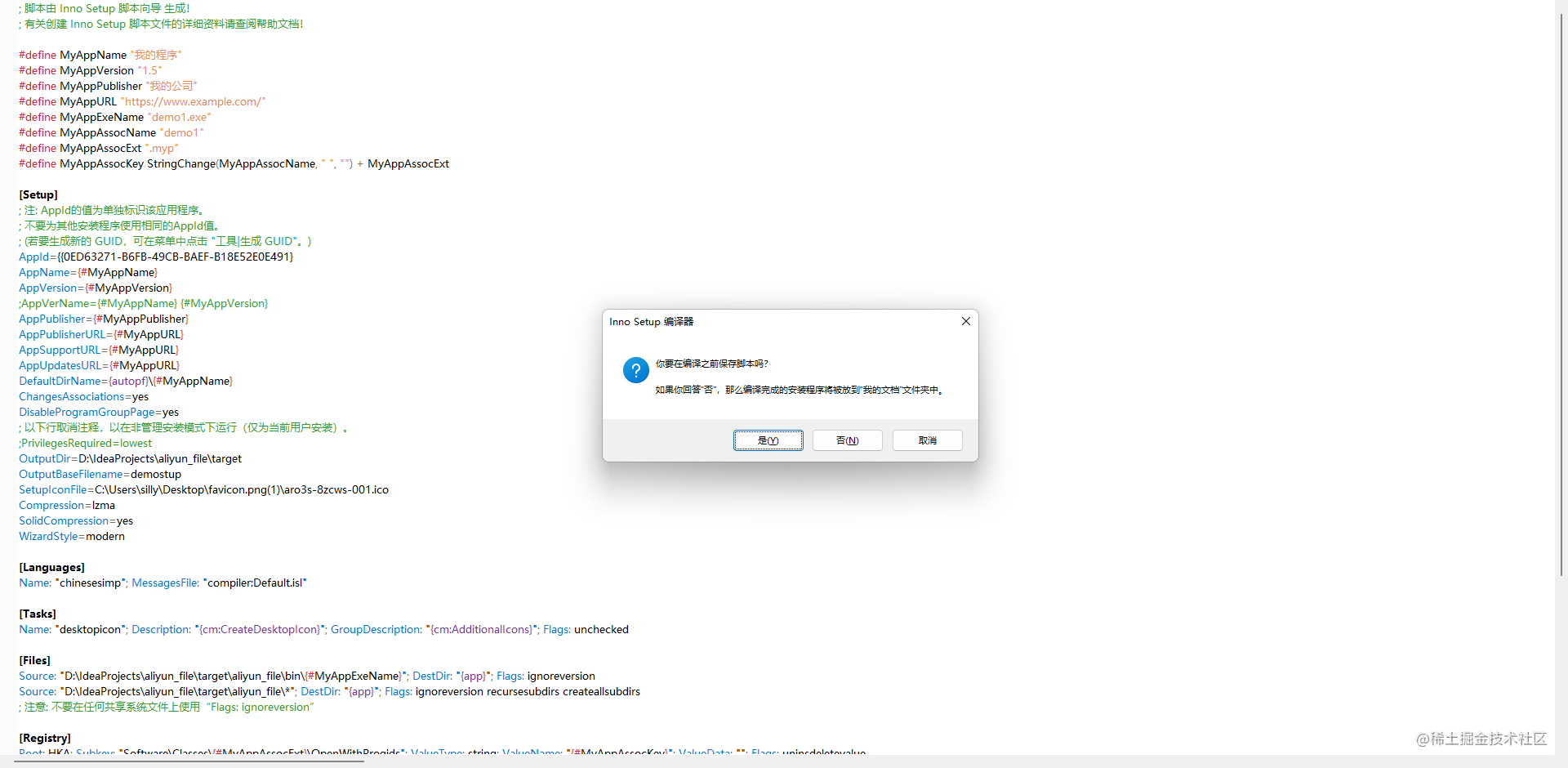
Task: Select the [Registry] section header
Action: pos(44,738)
